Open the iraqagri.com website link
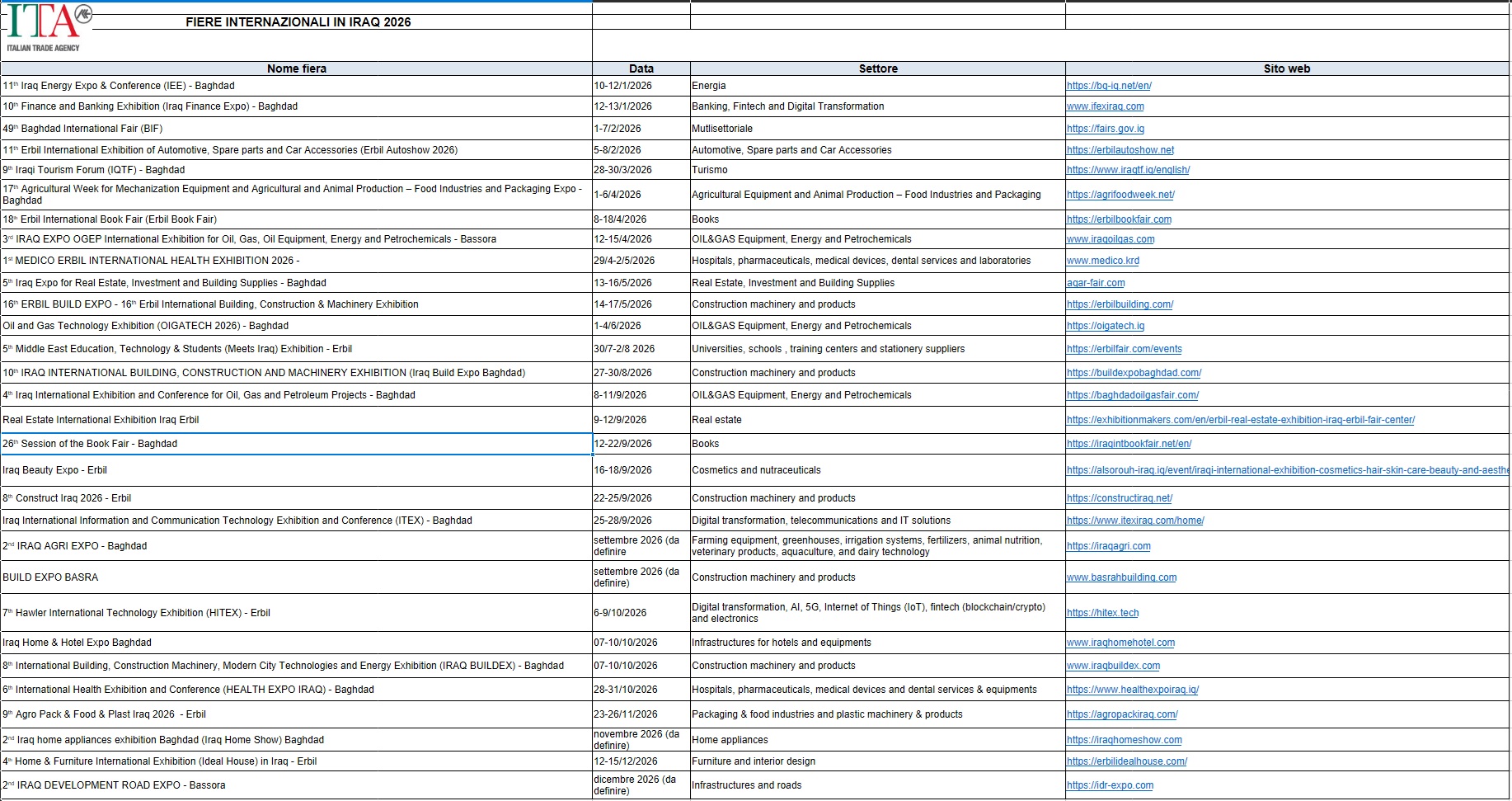1512x801 pixels. (1108, 546)
